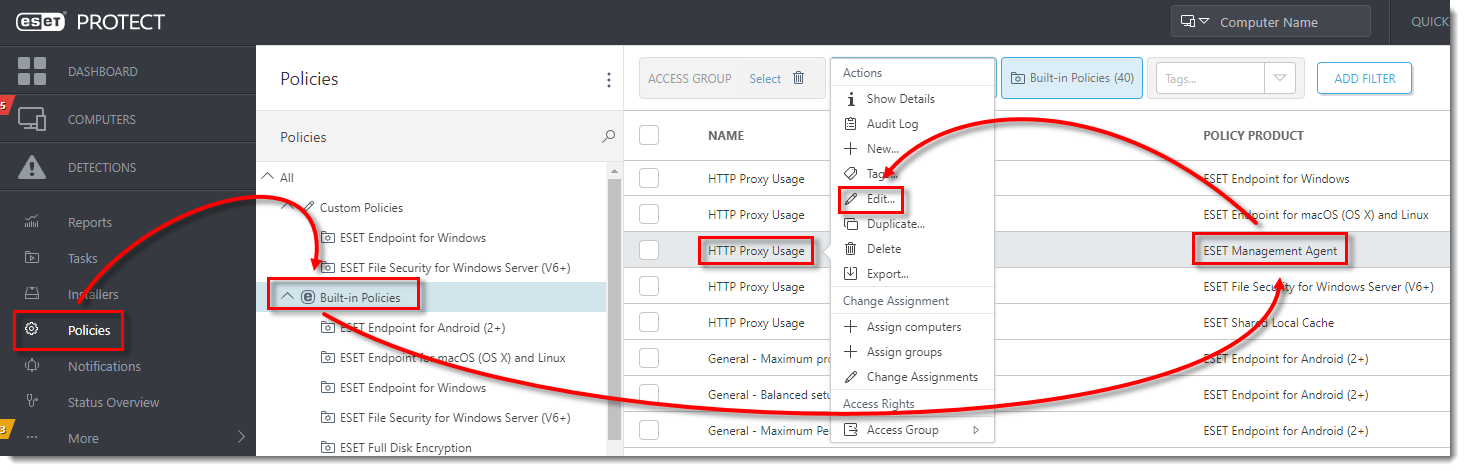Choose Audit Log from Actions menu
Image resolution: width=1465 pixels, height=471 pixels.
[892, 124]
